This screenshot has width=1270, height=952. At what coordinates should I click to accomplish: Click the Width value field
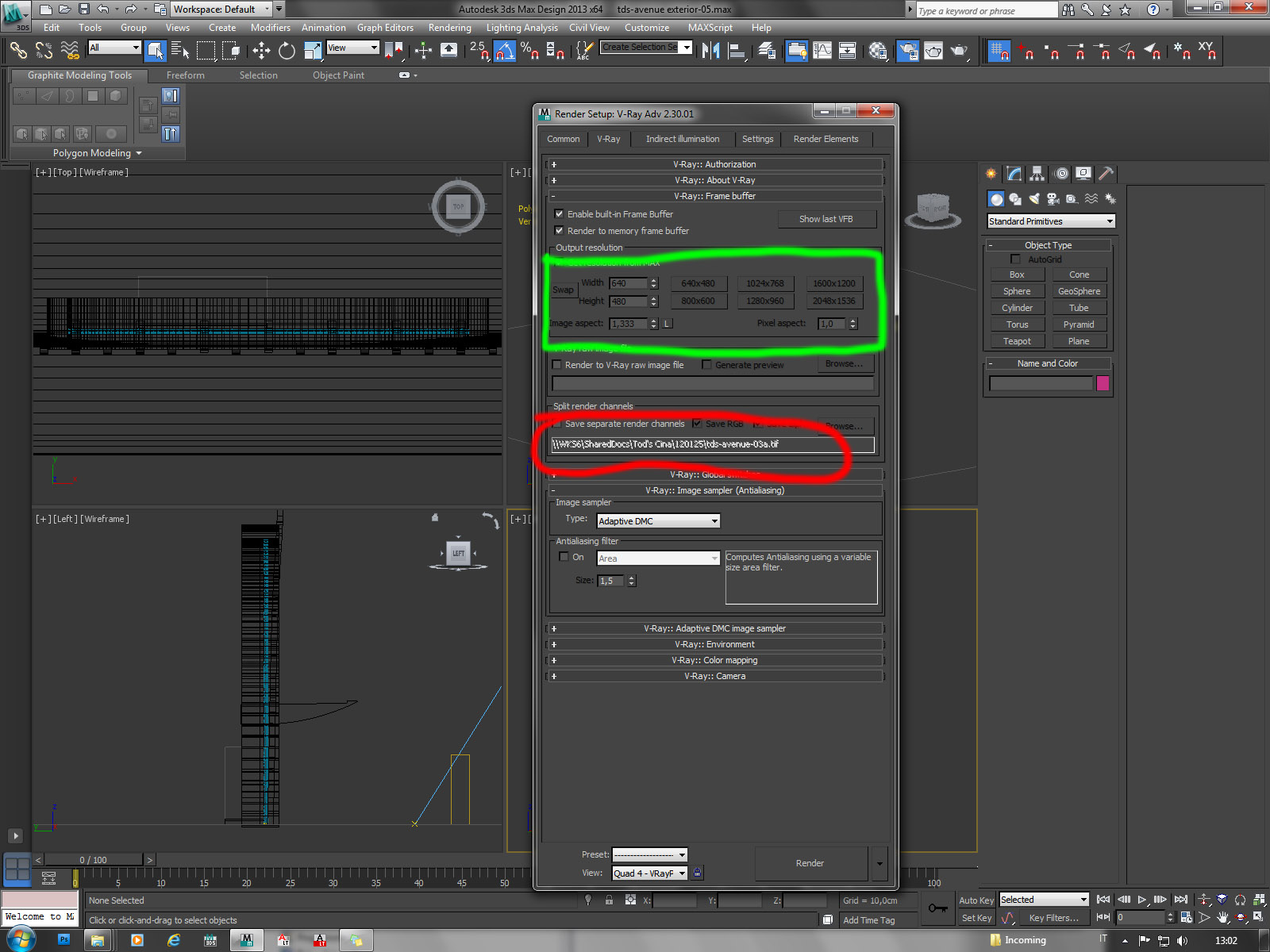pyautogui.click(x=629, y=283)
